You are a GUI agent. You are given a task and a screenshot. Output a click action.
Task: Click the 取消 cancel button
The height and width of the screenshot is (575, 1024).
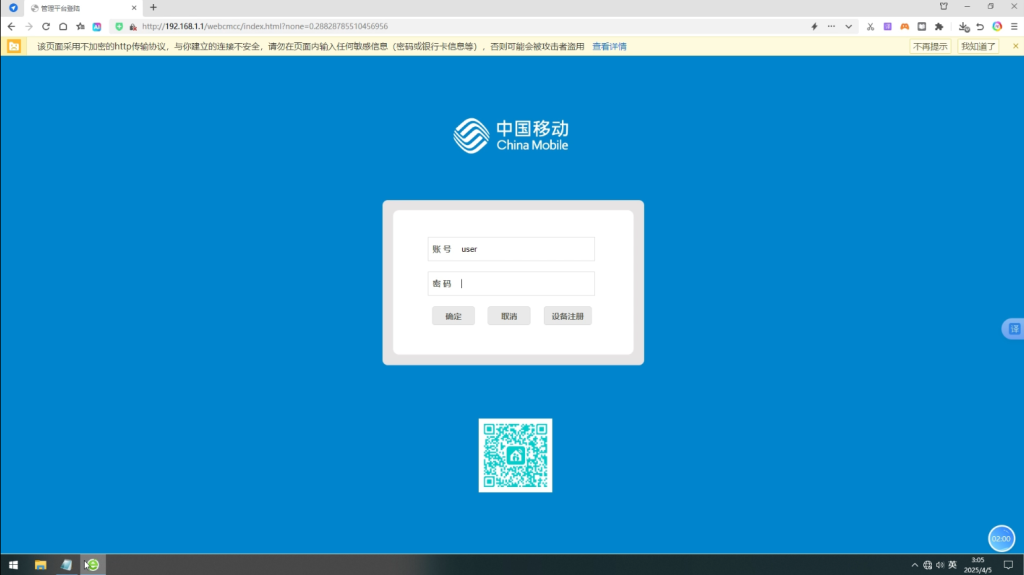tap(509, 316)
